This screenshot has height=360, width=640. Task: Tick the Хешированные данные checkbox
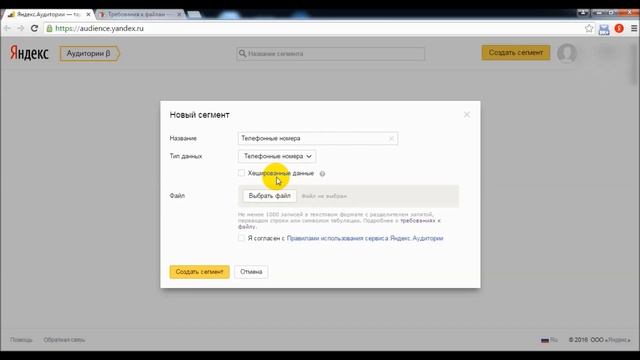241,173
